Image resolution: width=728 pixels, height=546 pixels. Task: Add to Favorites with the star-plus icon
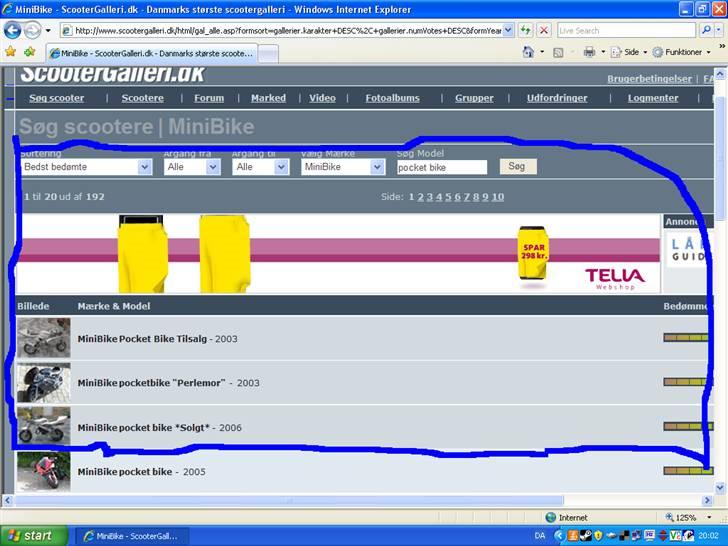pos(29,52)
